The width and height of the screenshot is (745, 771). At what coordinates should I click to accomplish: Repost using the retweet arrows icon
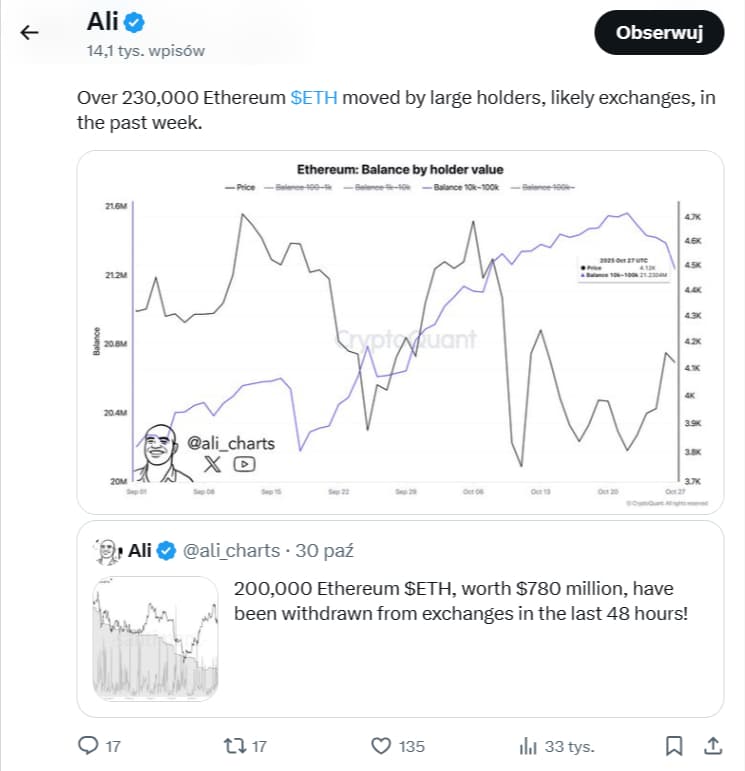click(231, 745)
